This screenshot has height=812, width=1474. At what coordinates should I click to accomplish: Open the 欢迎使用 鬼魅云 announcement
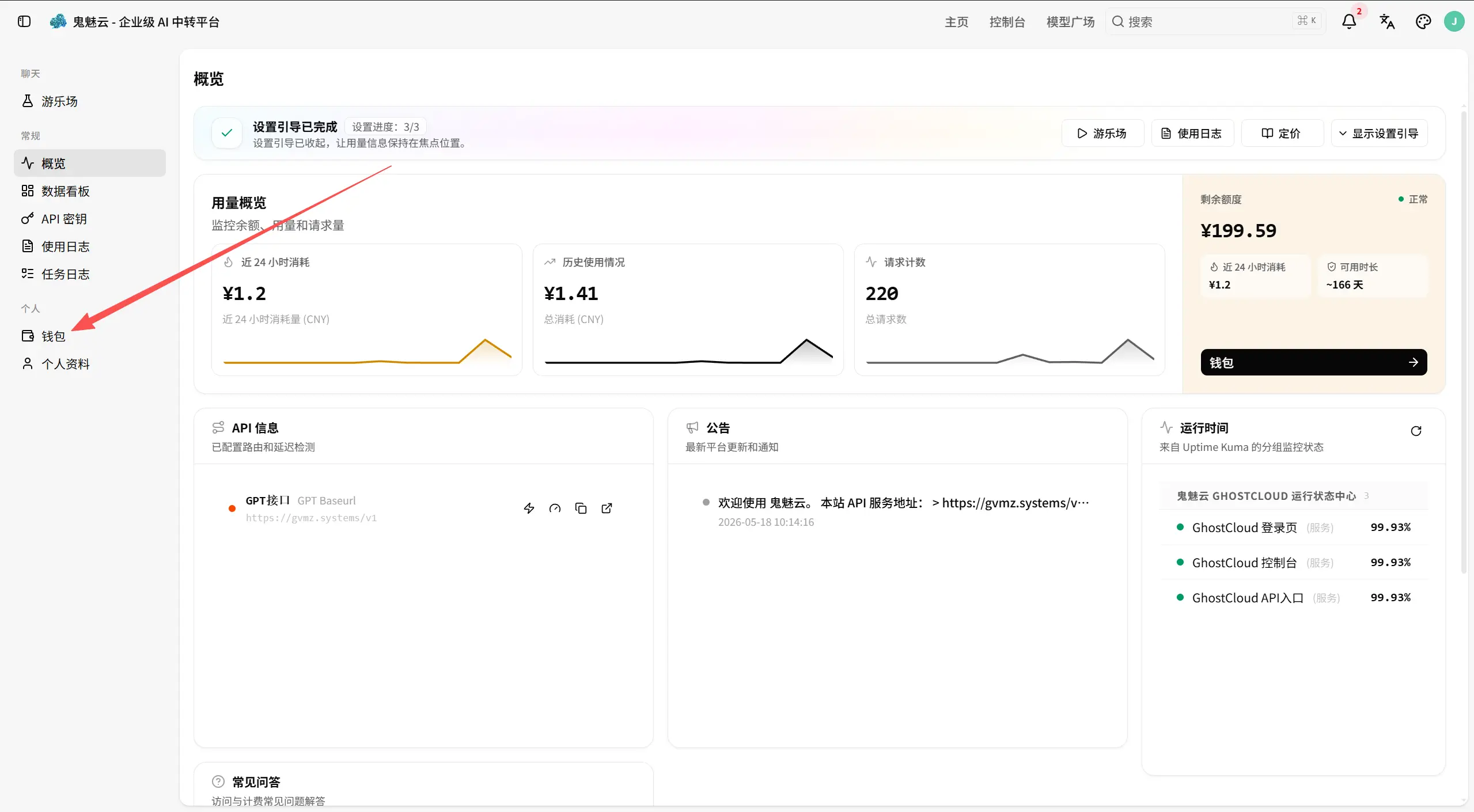pos(904,503)
